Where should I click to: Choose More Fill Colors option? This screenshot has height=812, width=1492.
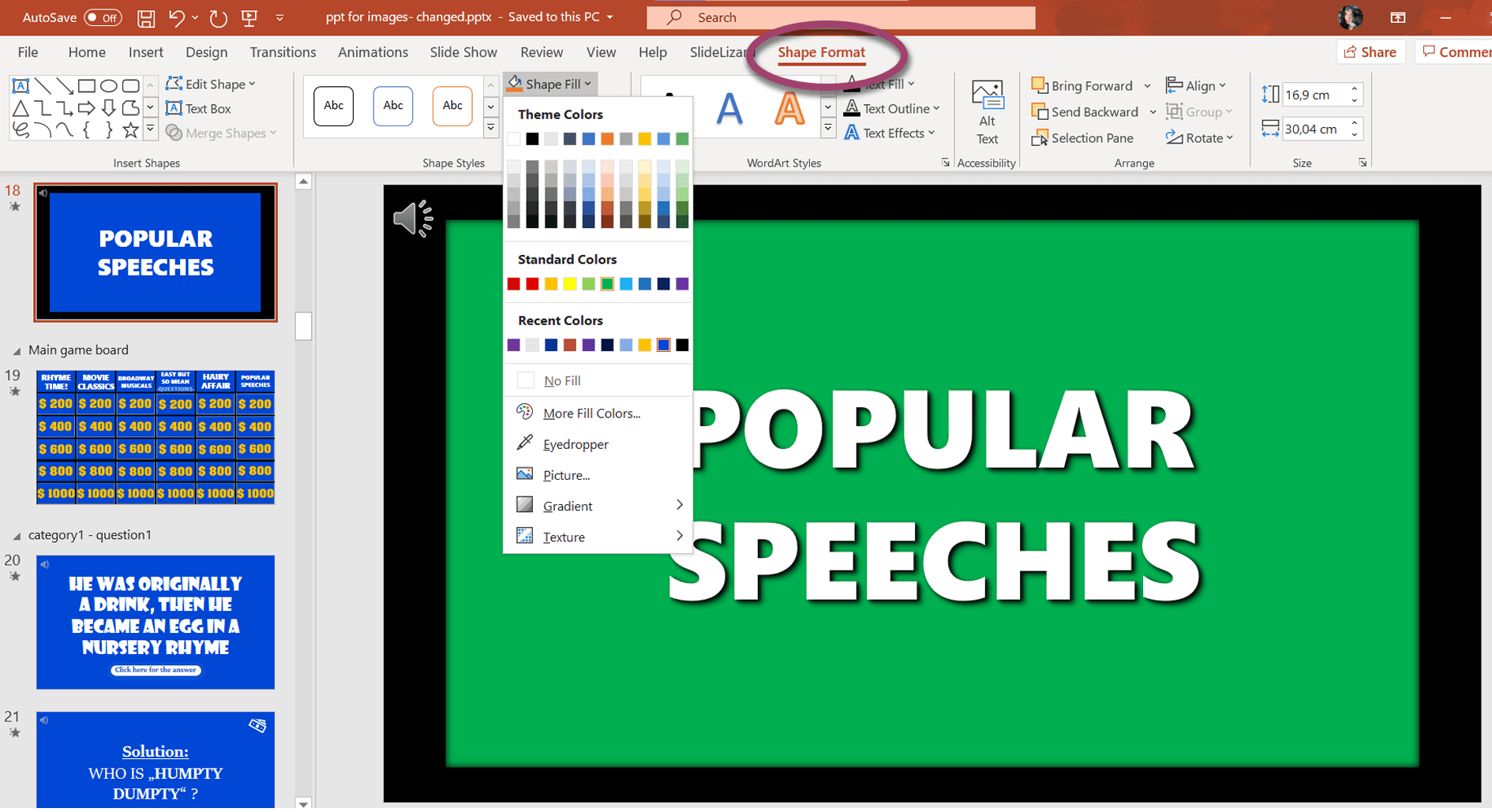590,413
